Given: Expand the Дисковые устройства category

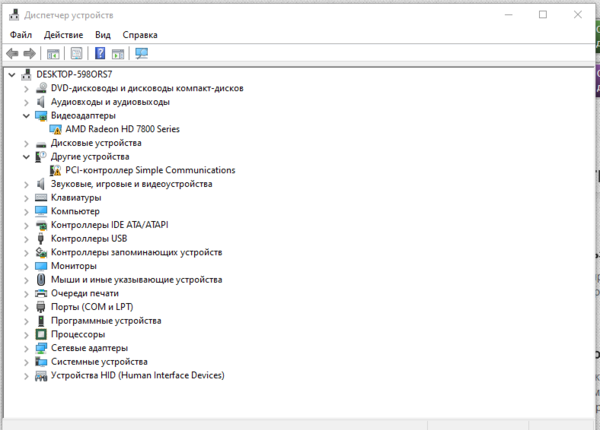Looking at the screenshot, I should pyautogui.click(x=26, y=143).
